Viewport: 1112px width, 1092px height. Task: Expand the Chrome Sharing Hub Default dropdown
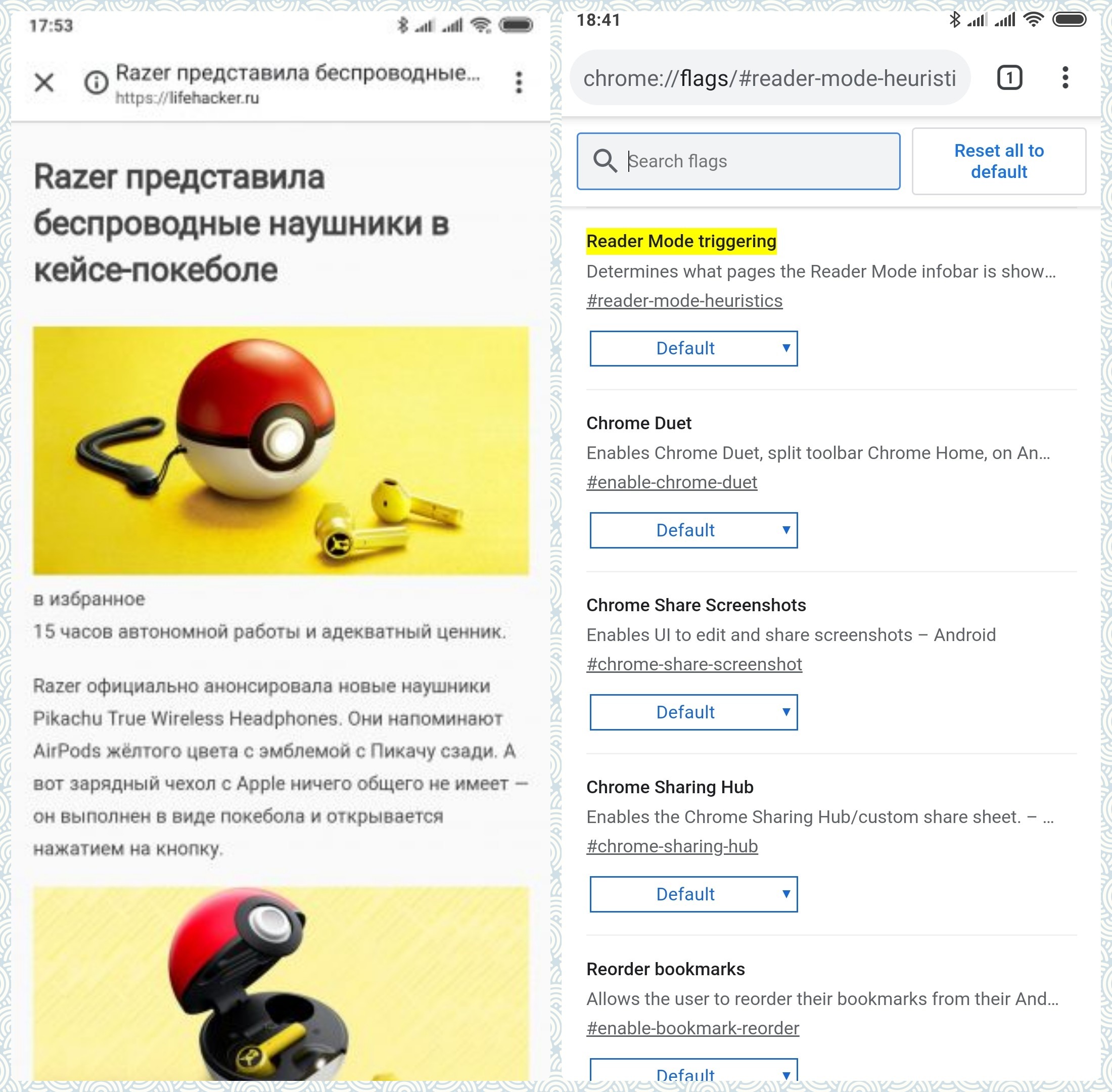[693, 893]
